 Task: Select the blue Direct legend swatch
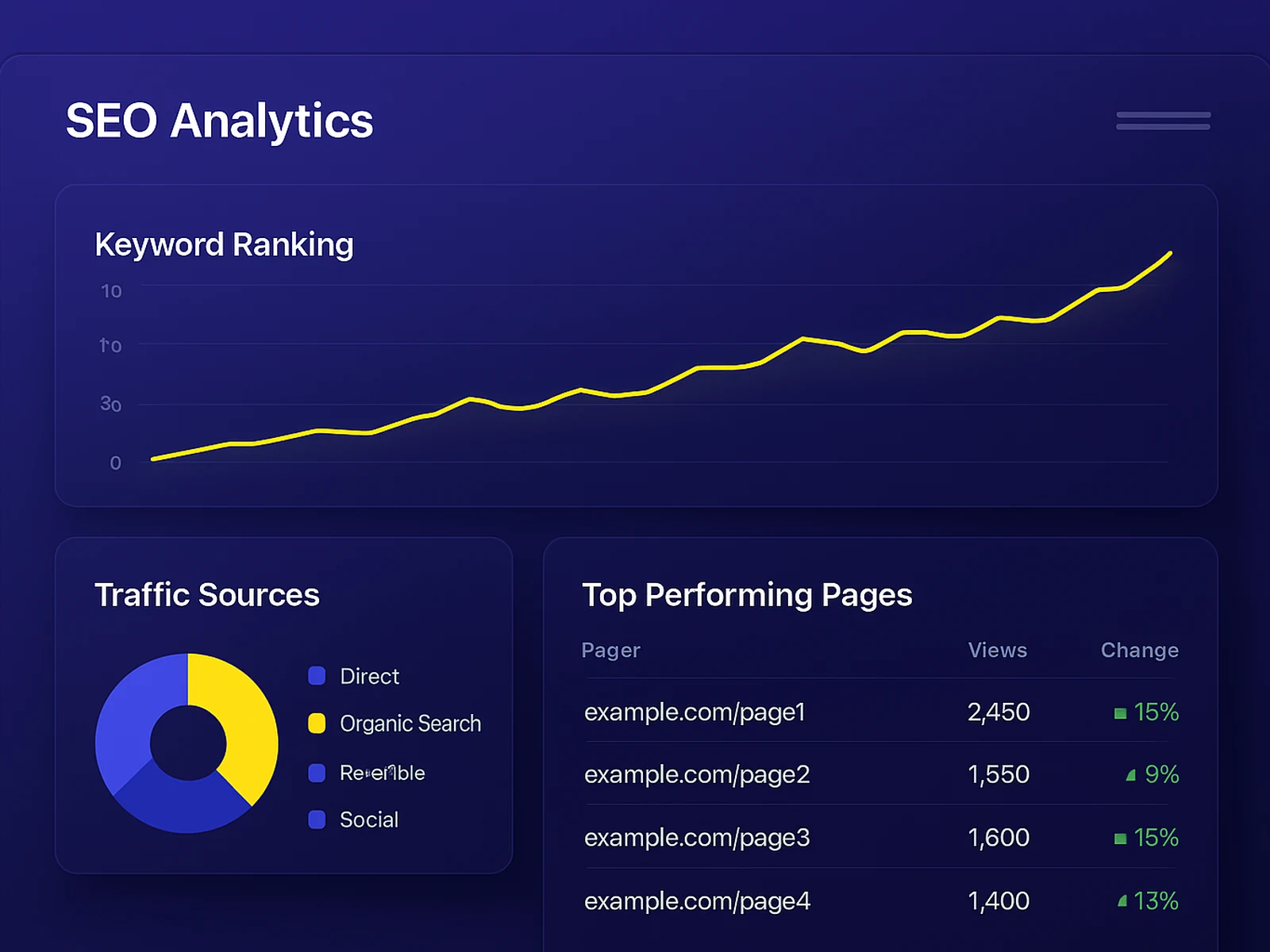coord(317,676)
